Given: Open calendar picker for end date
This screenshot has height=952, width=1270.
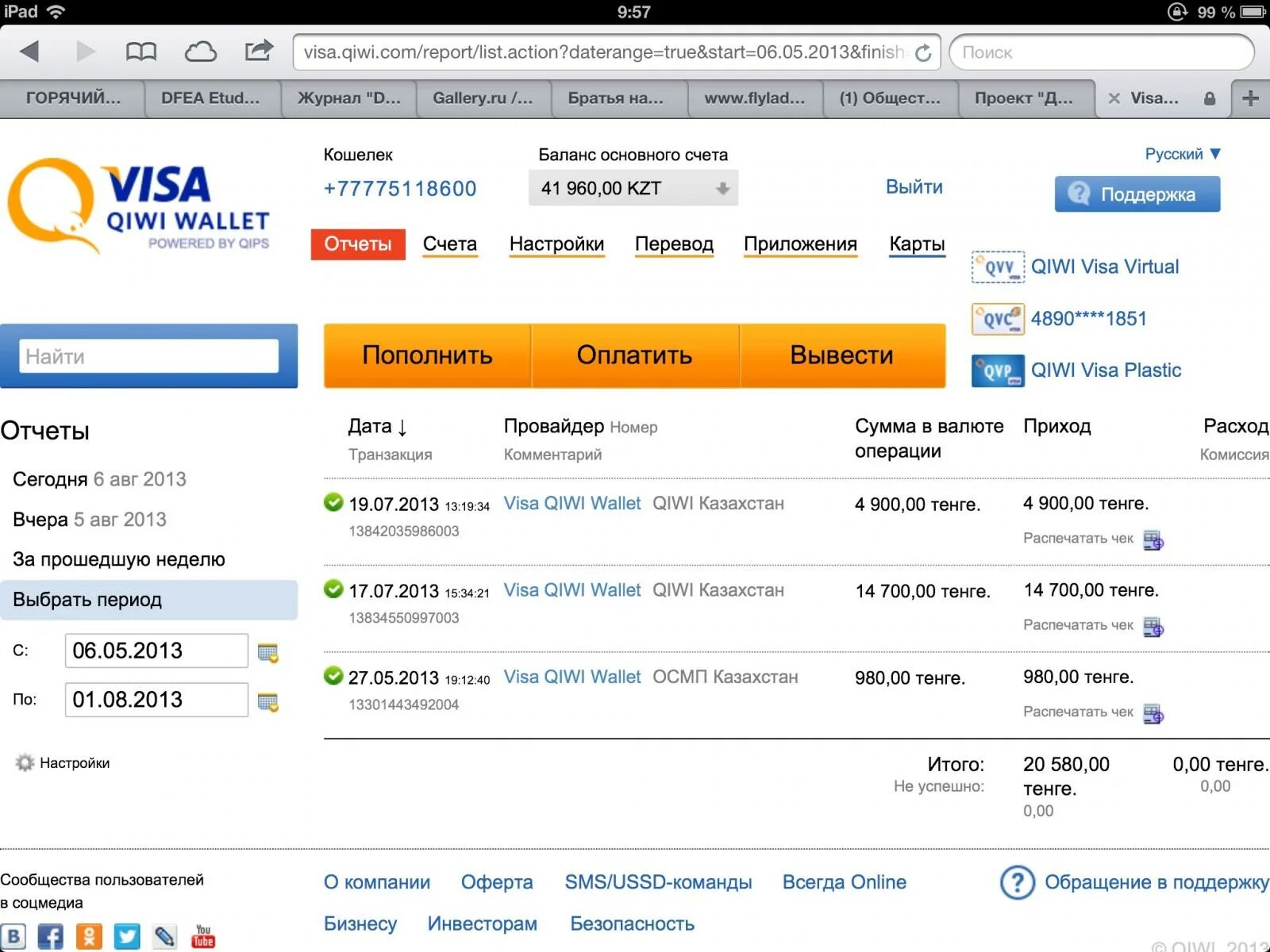Looking at the screenshot, I should [268, 702].
